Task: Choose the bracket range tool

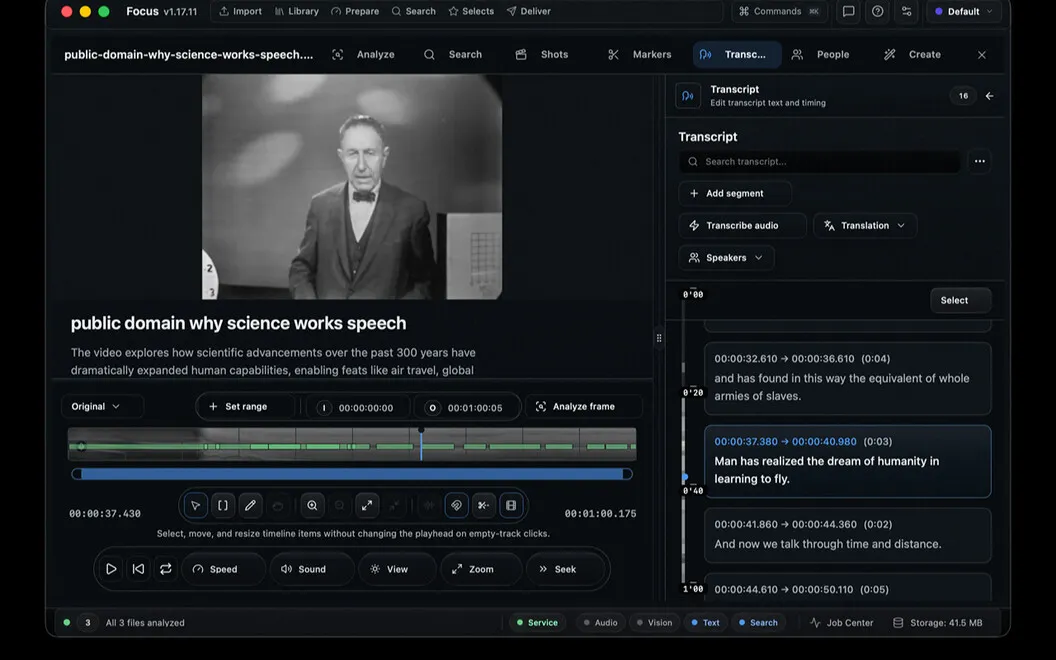Action: (x=223, y=505)
